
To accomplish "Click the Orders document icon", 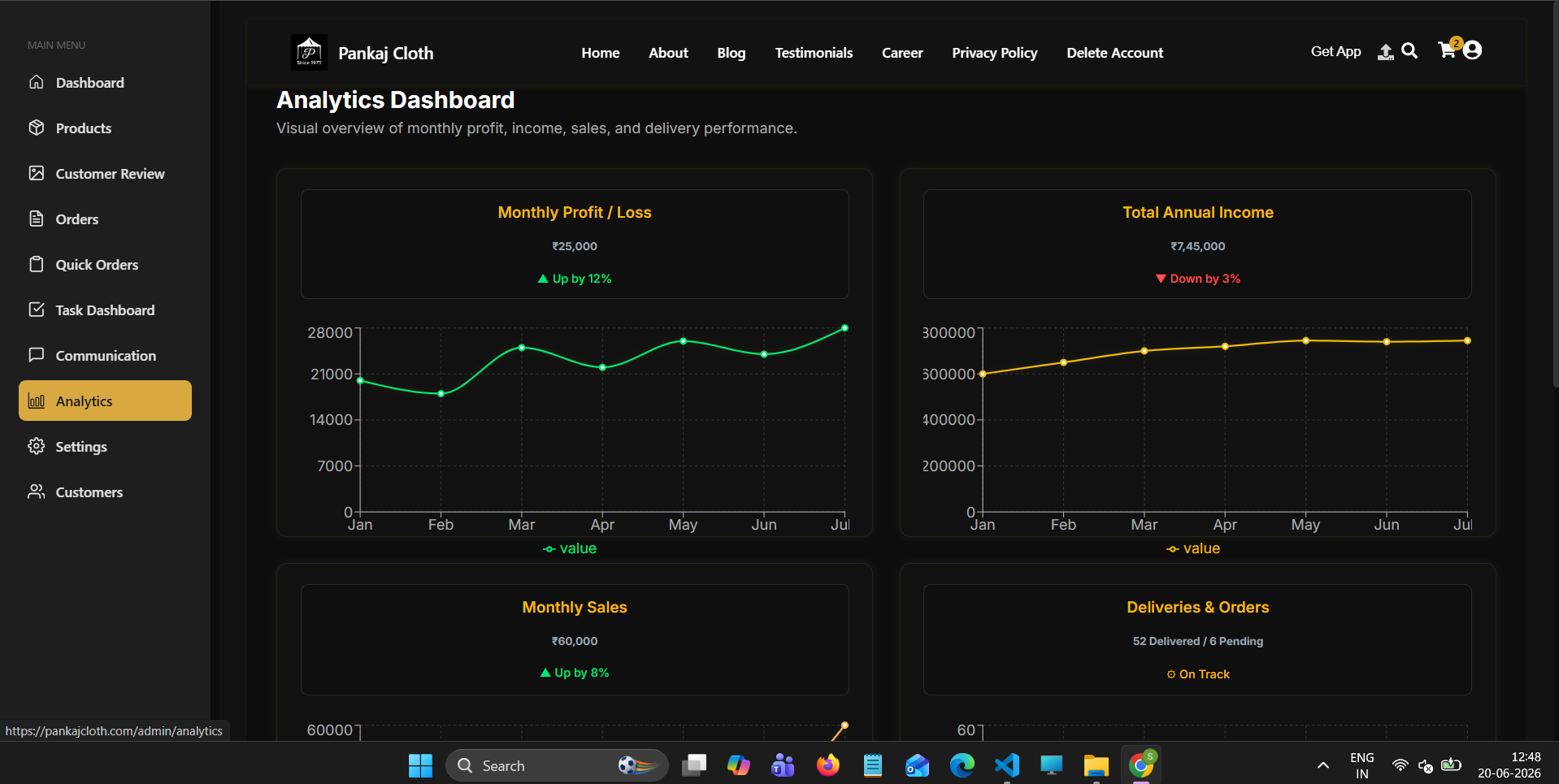I will coord(37,219).
